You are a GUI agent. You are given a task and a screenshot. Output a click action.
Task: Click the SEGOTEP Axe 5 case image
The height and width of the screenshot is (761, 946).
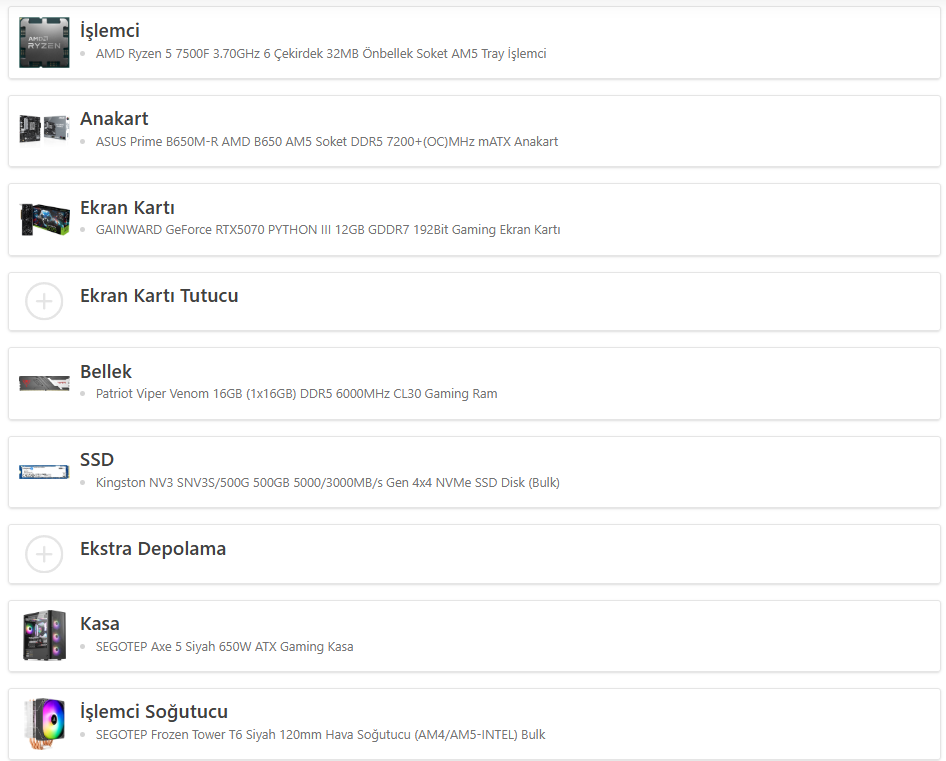pos(44,635)
